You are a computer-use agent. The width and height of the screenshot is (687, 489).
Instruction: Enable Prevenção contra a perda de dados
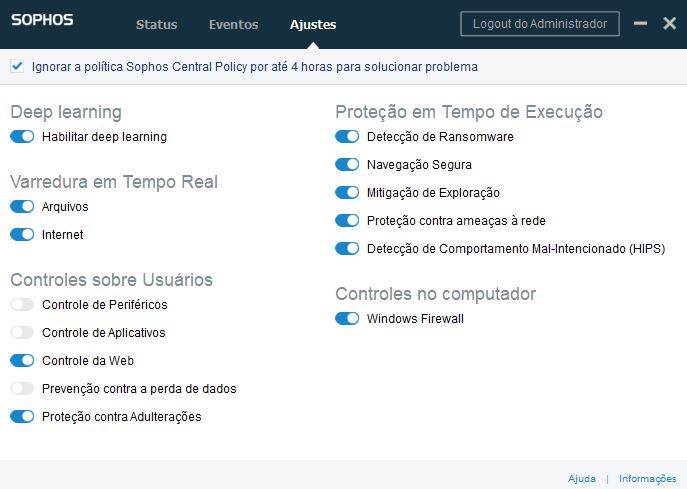coord(22,389)
